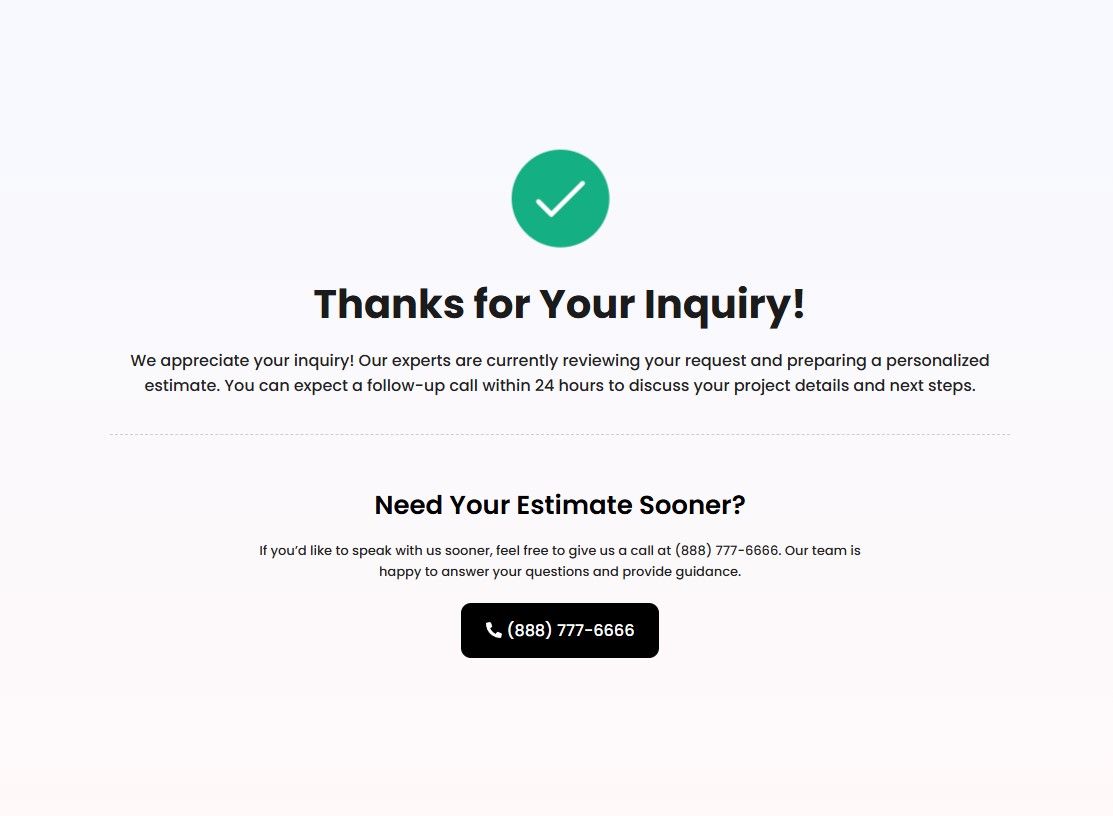Call using the black (888) 777-6666 button
Viewport: 1113px width, 816px height.
click(x=560, y=630)
